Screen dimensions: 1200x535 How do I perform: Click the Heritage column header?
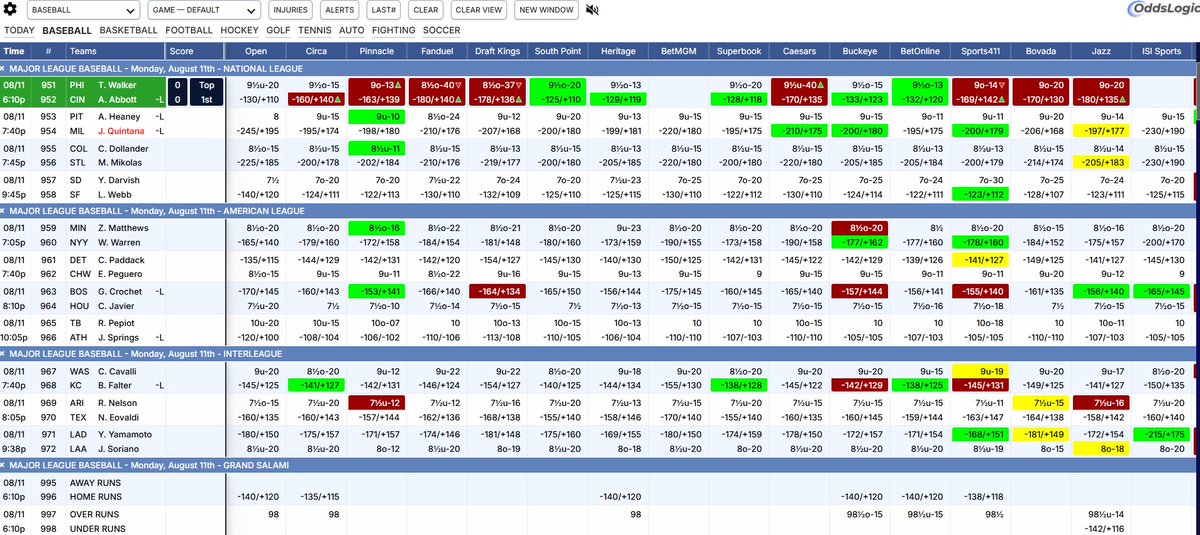click(618, 51)
